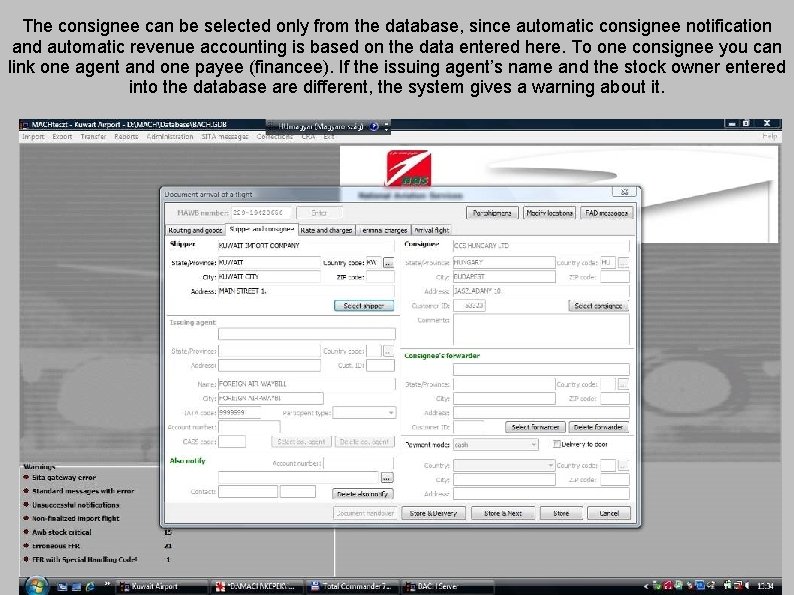Click the Store button
Viewport: 794px width, 595px height.
click(561, 513)
